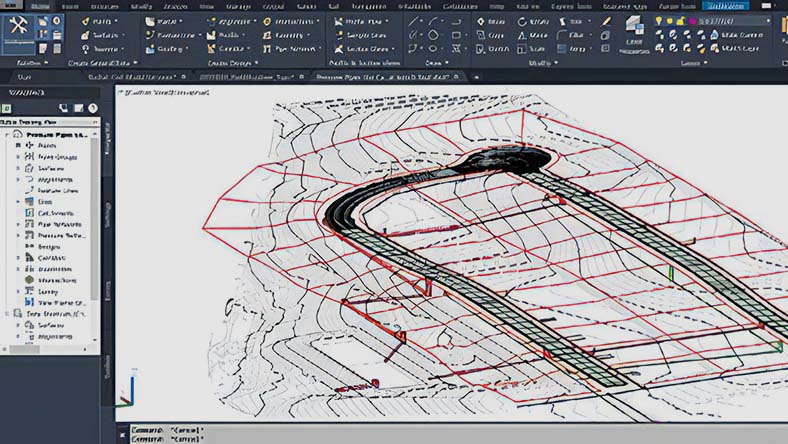Select the Move modify tool
This screenshot has height=444, width=788.
[x=491, y=22]
